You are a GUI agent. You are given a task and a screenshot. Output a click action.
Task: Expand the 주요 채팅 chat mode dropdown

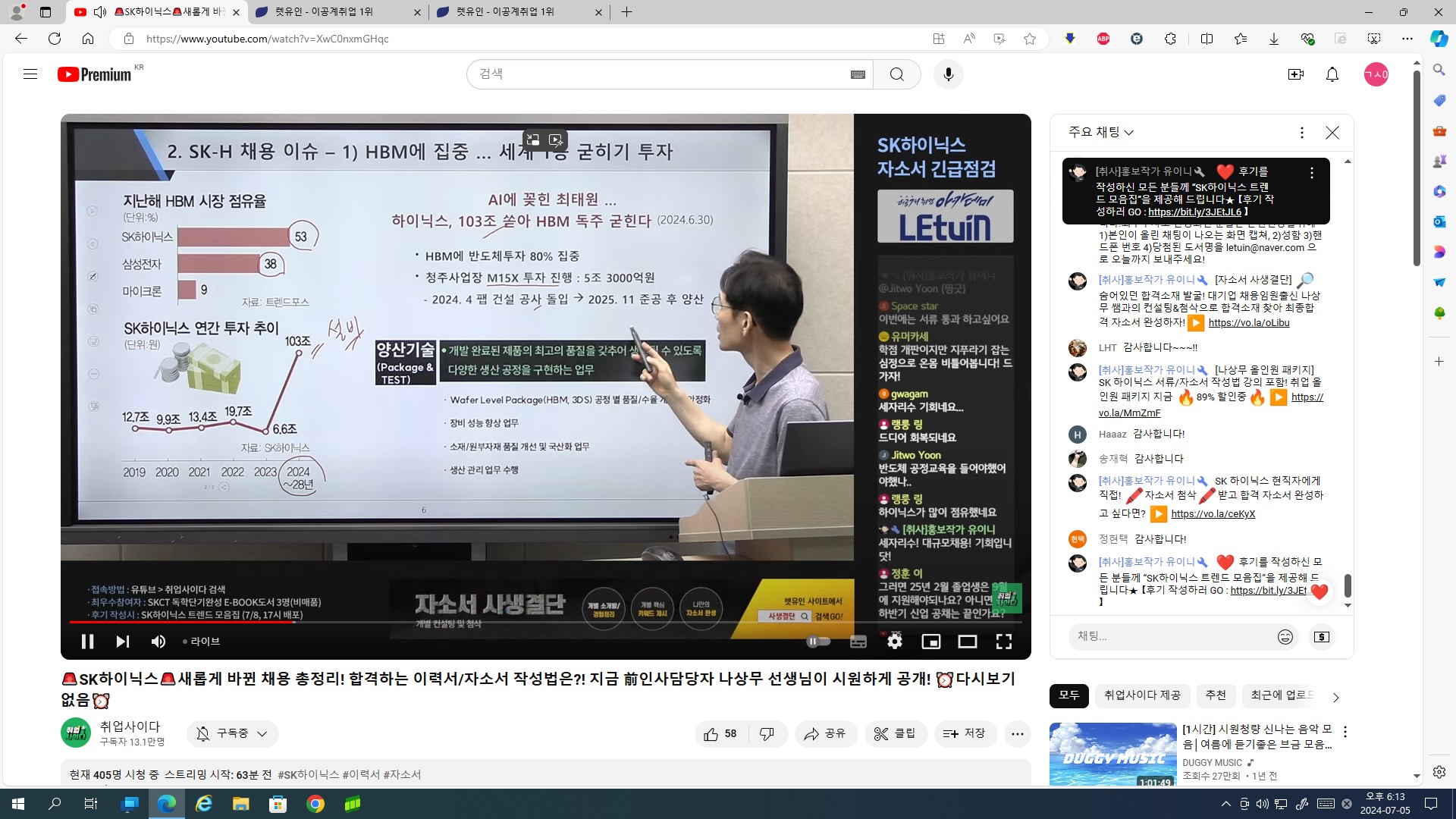1101,132
